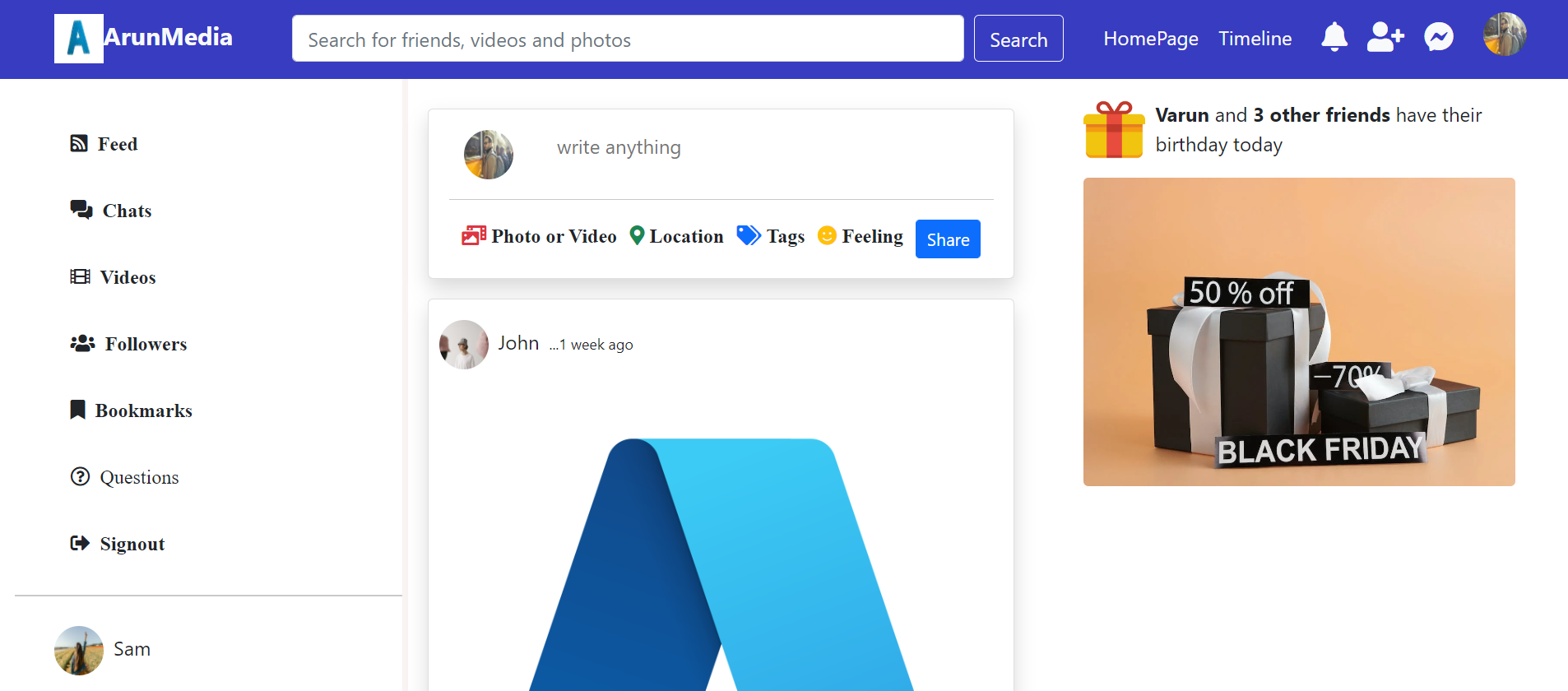Click '3 other friends' birthday text

pyautogui.click(x=1321, y=115)
